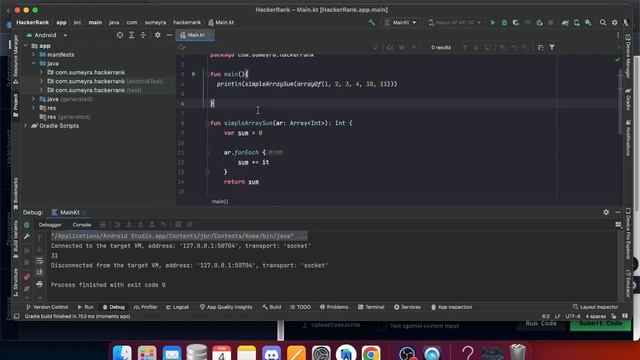The width and height of the screenshot is (640, 360).
Task: Toggle the Words (W) option in the find bar
Action: [402, 48]
